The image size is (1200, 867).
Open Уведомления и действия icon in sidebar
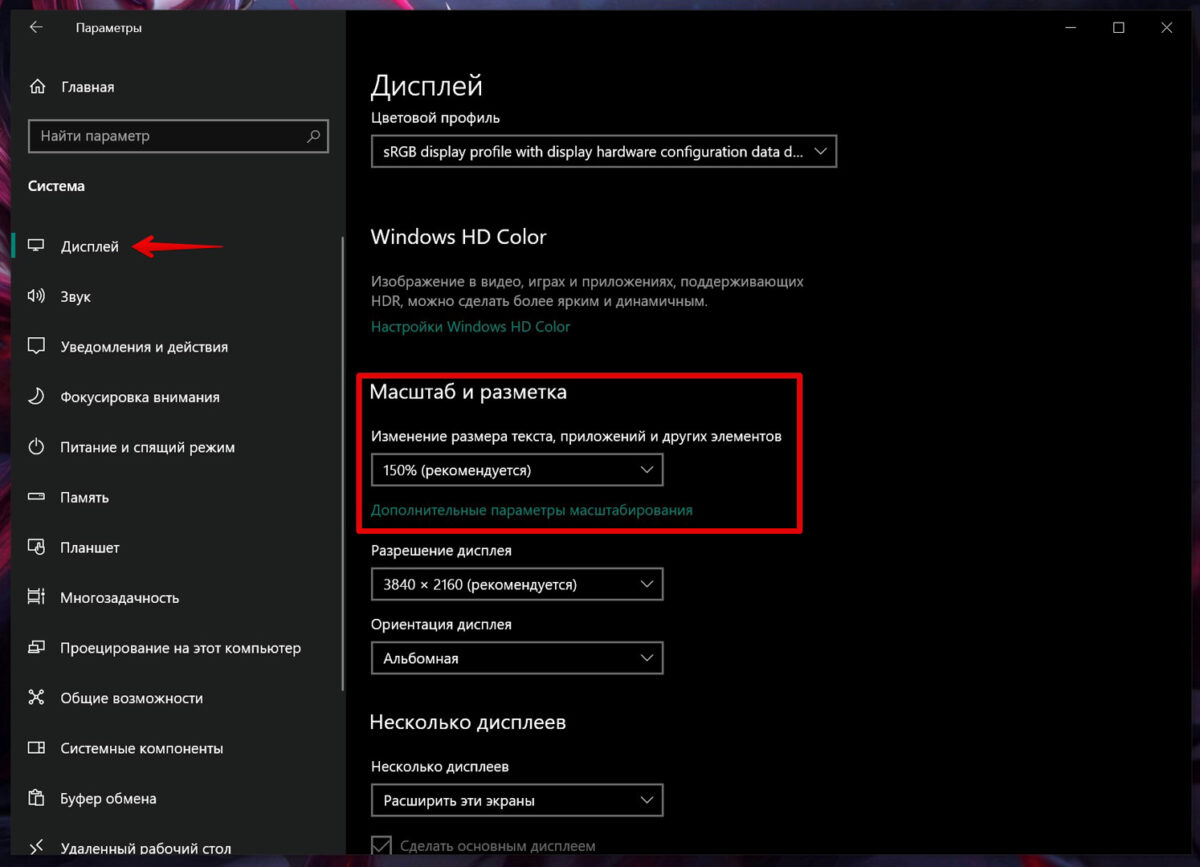pyautogui.click(x=37, y=347)
